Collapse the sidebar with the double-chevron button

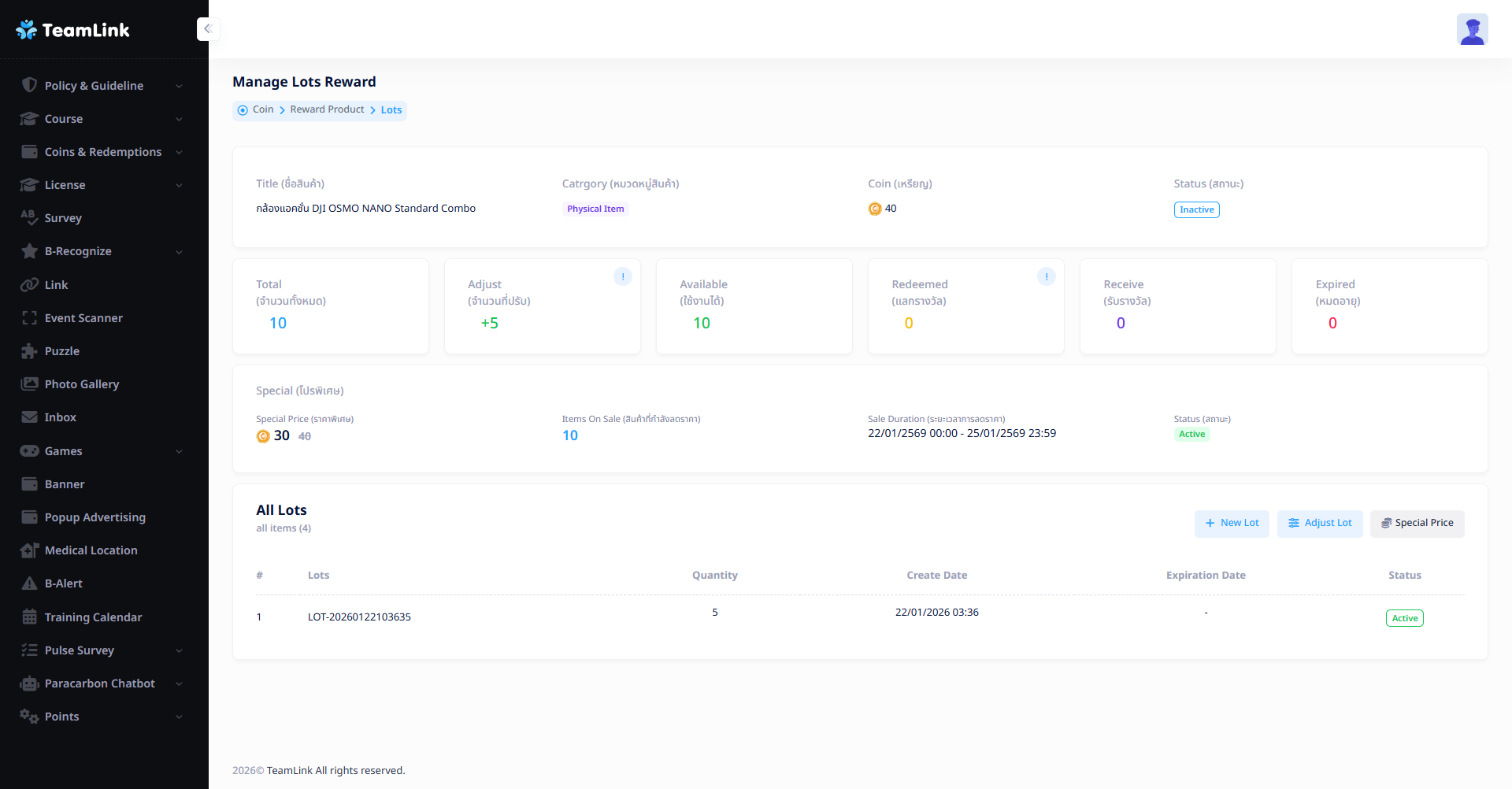(x=208, y=29)
